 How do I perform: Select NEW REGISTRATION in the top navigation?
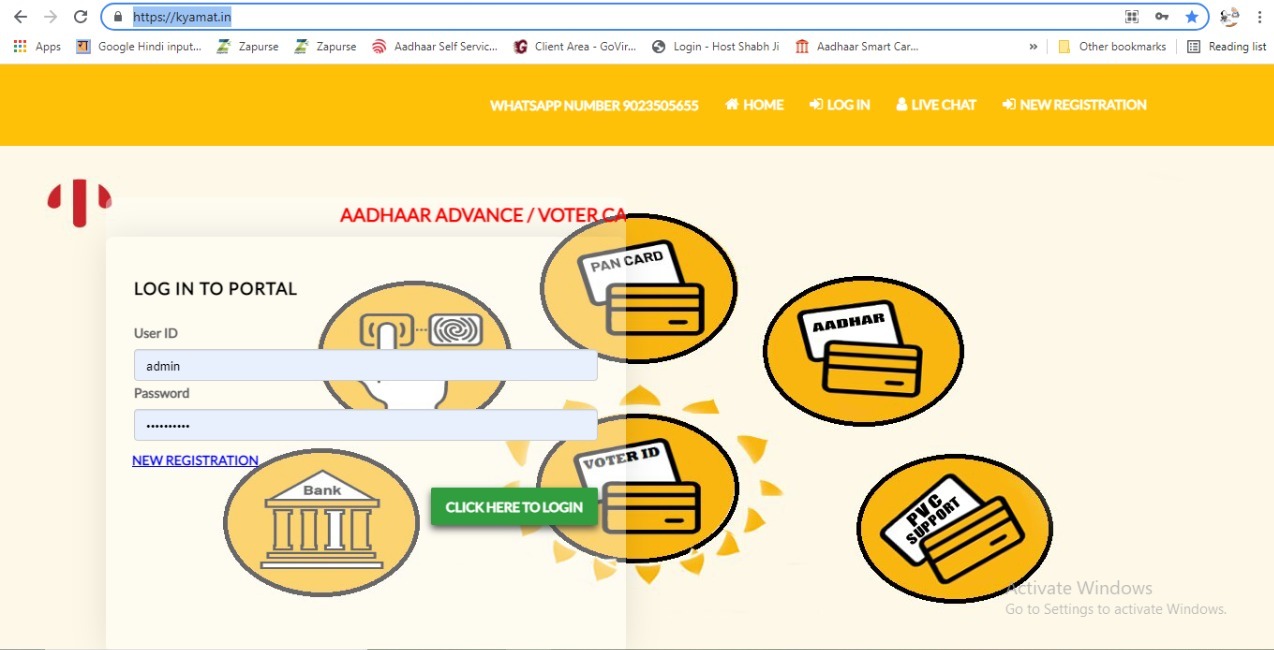pos(1074,104)
